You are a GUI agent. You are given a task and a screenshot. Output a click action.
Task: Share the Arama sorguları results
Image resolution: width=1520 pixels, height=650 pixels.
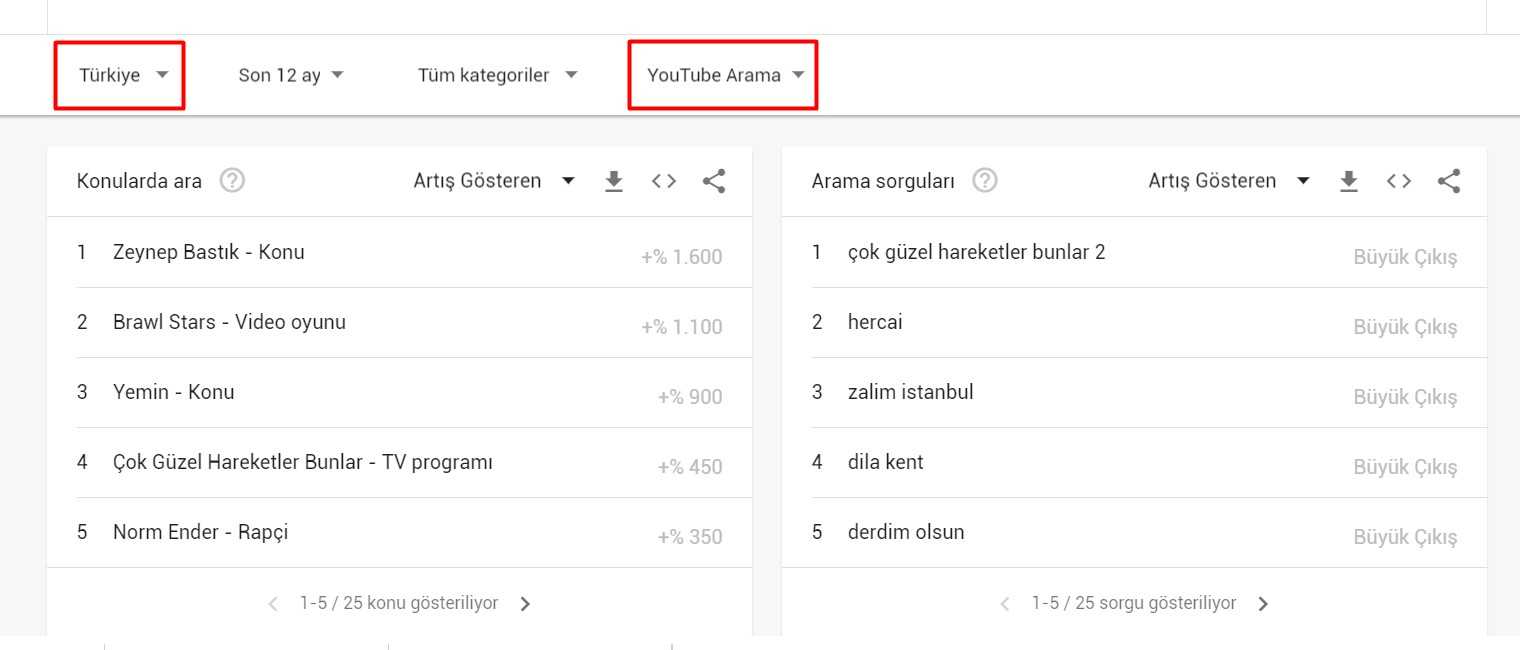[x=1448, y=181]
